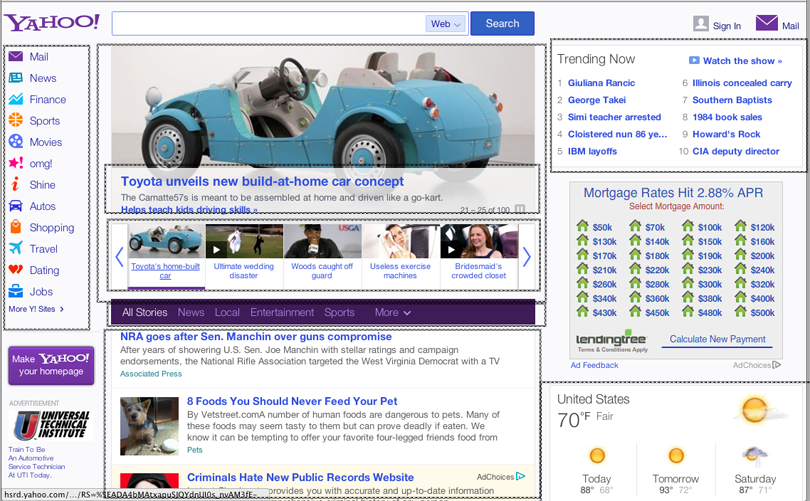This screenshot has width=810, height=501.
Task: Click the Associated Press source link
Action: click(x=151, y=374)
